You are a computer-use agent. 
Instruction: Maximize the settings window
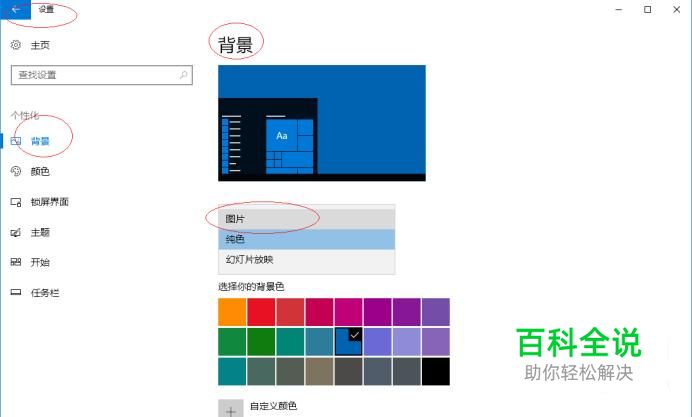point(647,9)
